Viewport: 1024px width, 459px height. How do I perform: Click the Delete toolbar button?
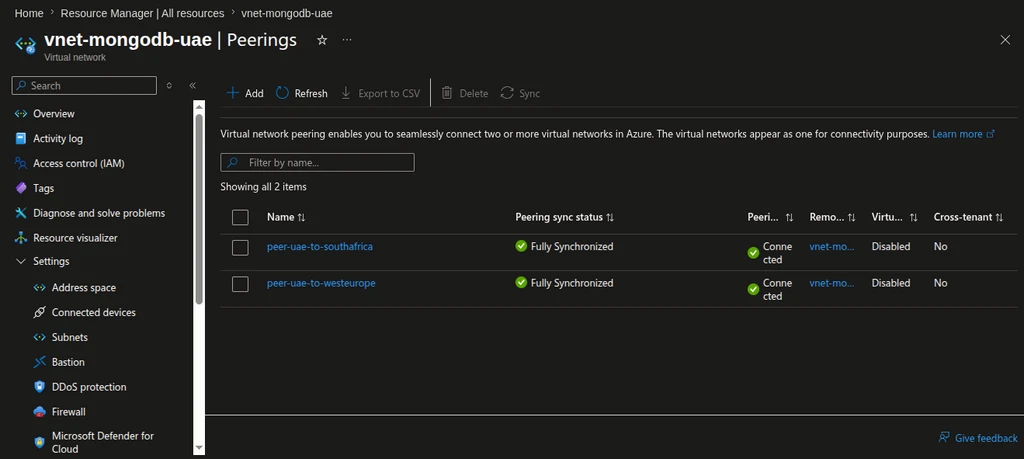(465, 93)
